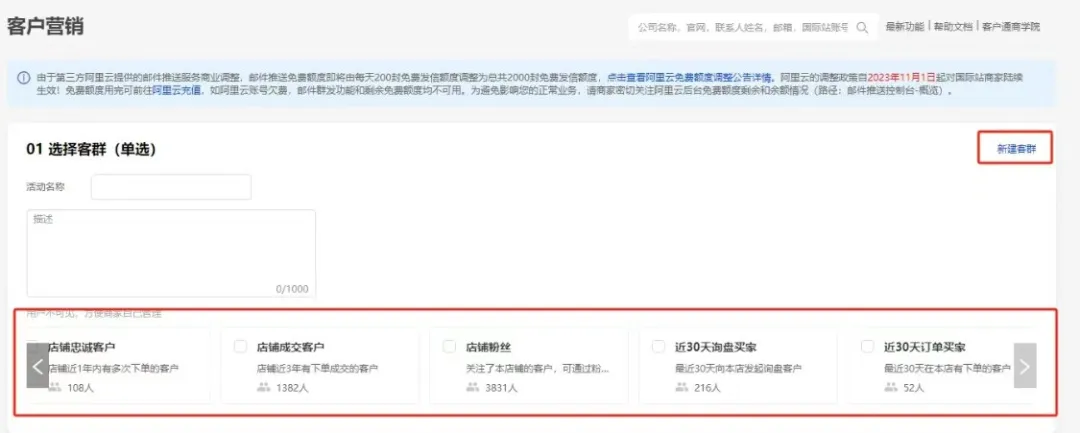Click the 01 选择客群（单选） heading
Image resolution: width=1080 pixels, height=433 pixels.
point(91,149)
